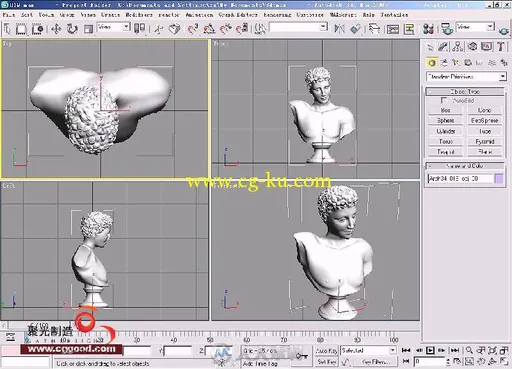Click the Align tool icon
The height and width of the screenshot is (369, 512).
tap(355, 29)
